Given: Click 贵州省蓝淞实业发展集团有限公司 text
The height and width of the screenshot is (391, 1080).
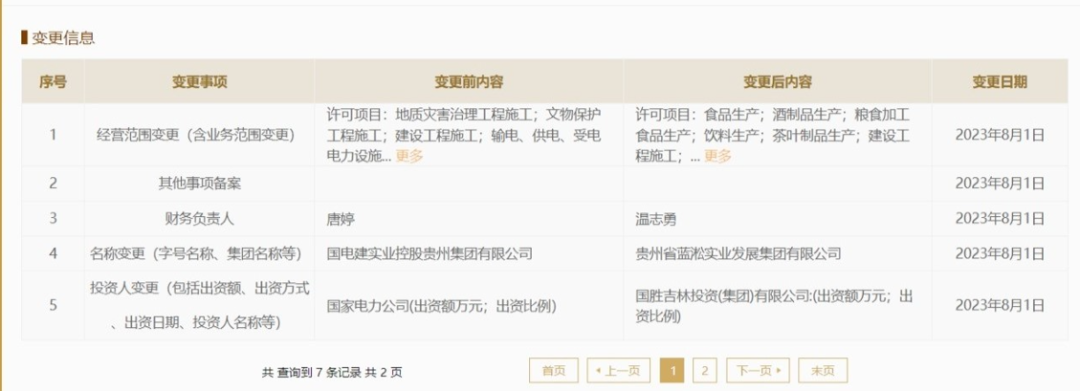Looking at the screenshot, I should click(738, 254).
